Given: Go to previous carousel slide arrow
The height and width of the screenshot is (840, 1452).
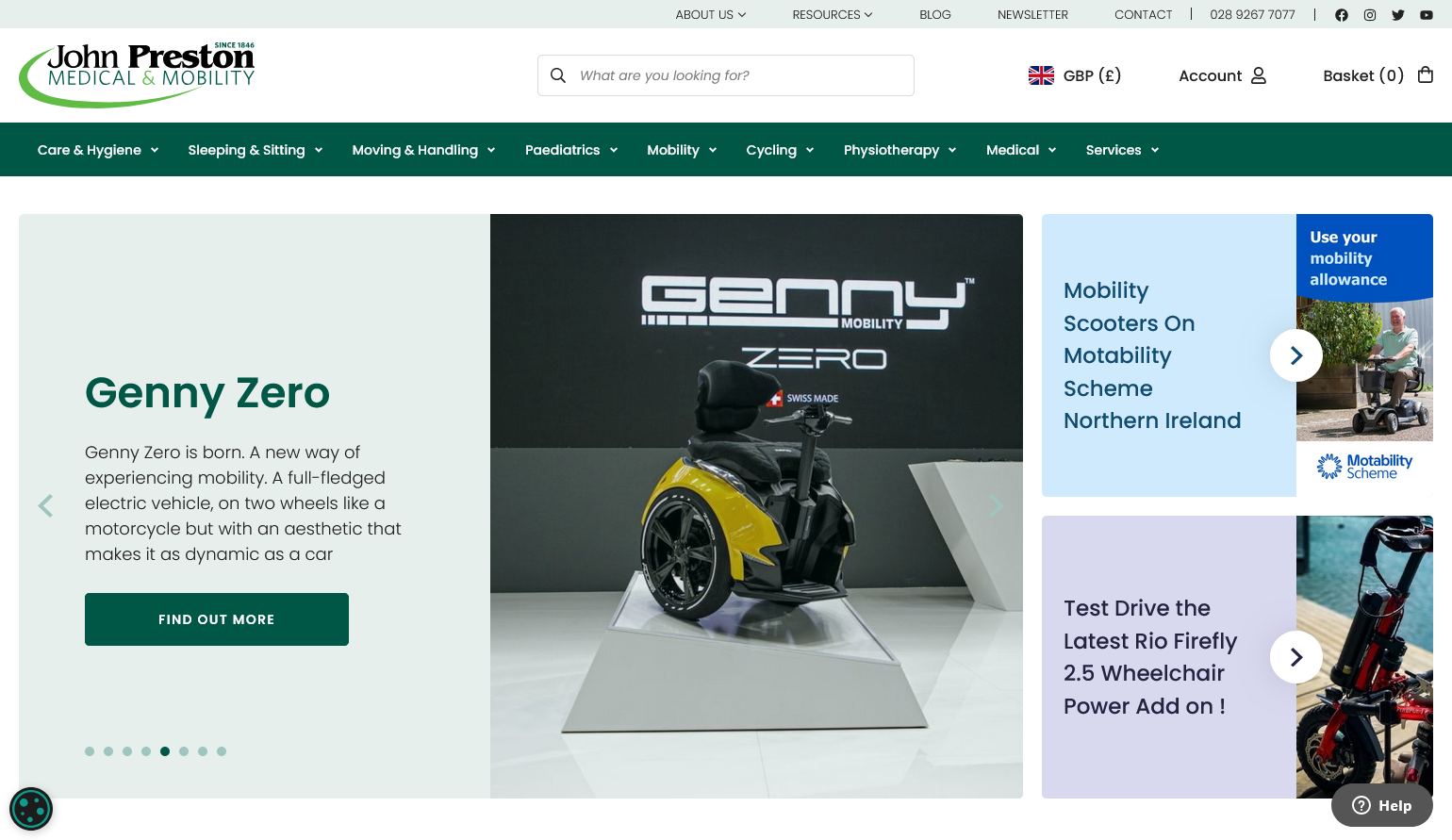Looking at the screenshot, I should point(45,506).
